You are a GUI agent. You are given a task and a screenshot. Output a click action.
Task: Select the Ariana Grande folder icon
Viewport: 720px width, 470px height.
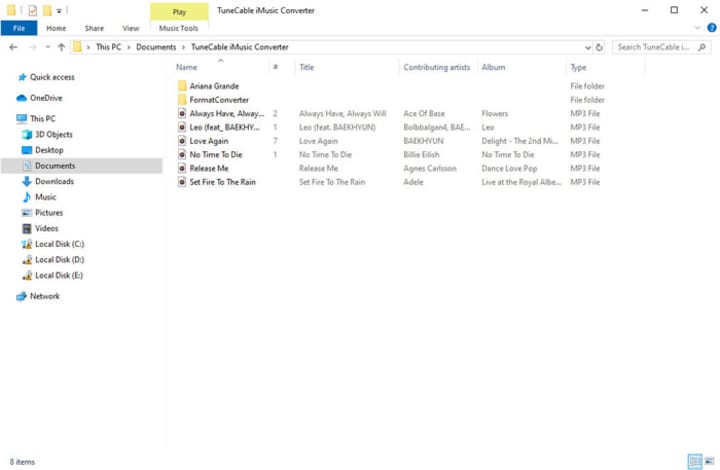pyautogui.click(x=182, y=86)
